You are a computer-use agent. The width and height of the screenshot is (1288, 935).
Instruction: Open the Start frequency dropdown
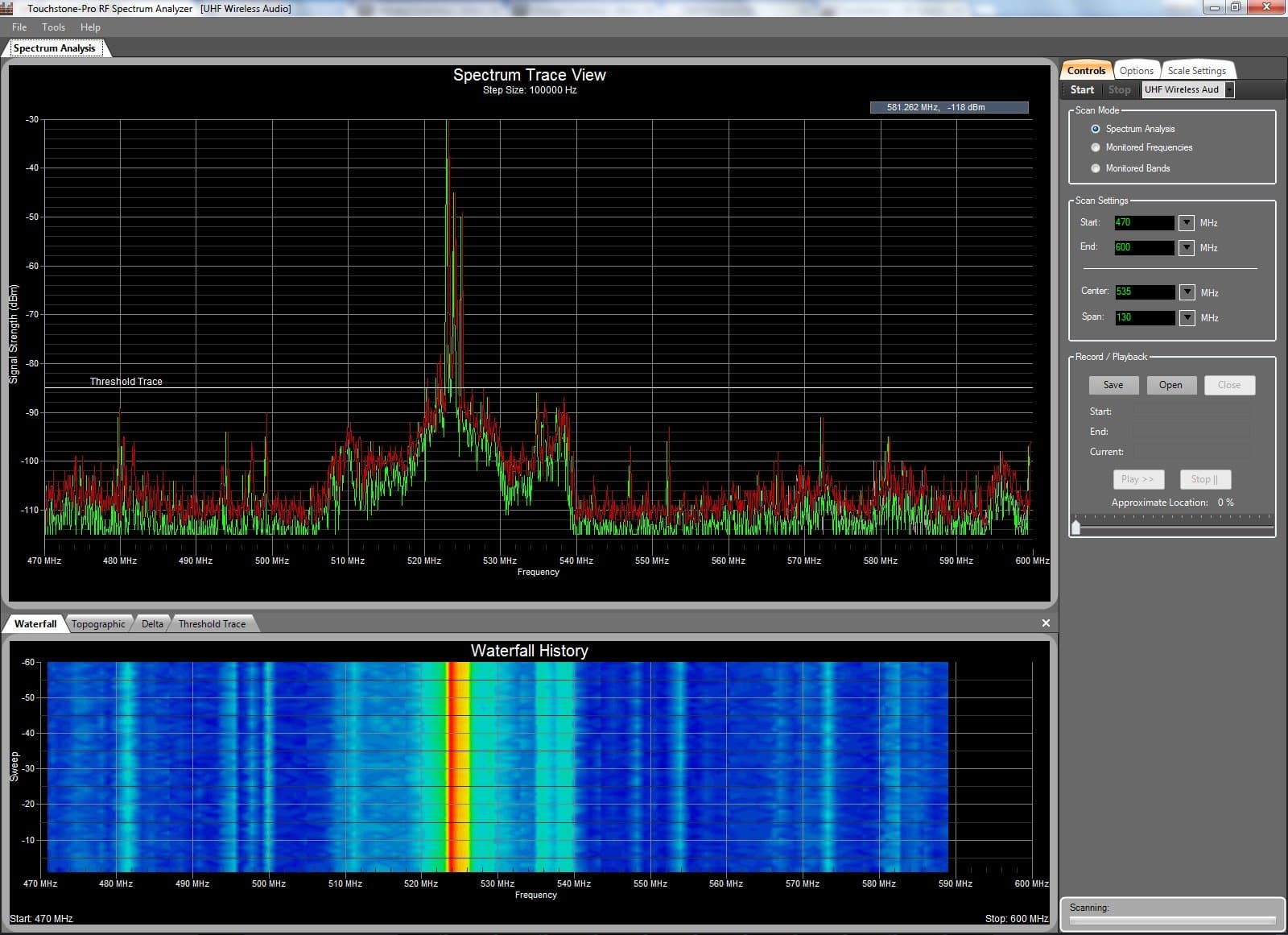click(1186, 223)
